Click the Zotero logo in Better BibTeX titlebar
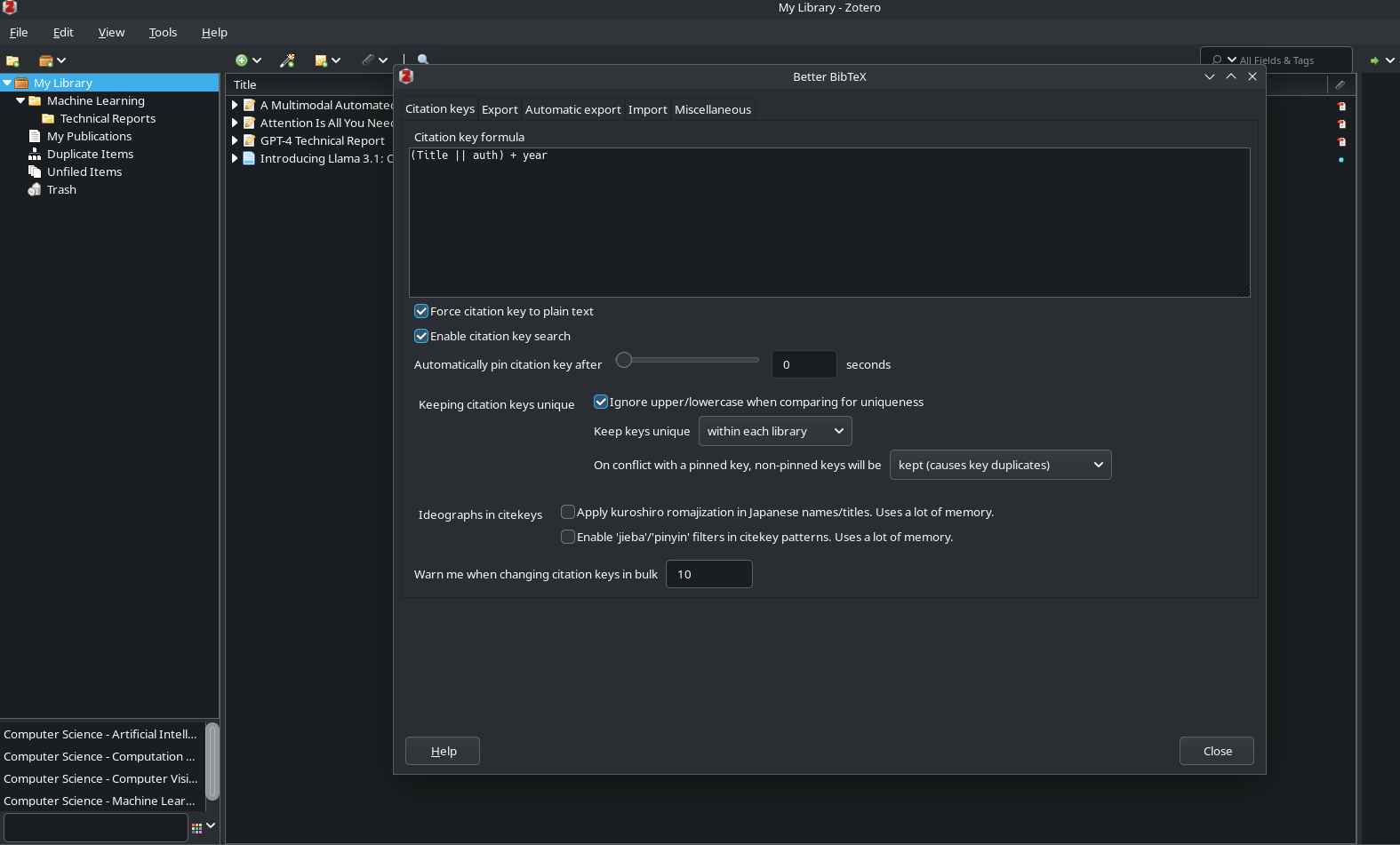The width and height of the screenshot is (1400, 845). click(406, 76)
